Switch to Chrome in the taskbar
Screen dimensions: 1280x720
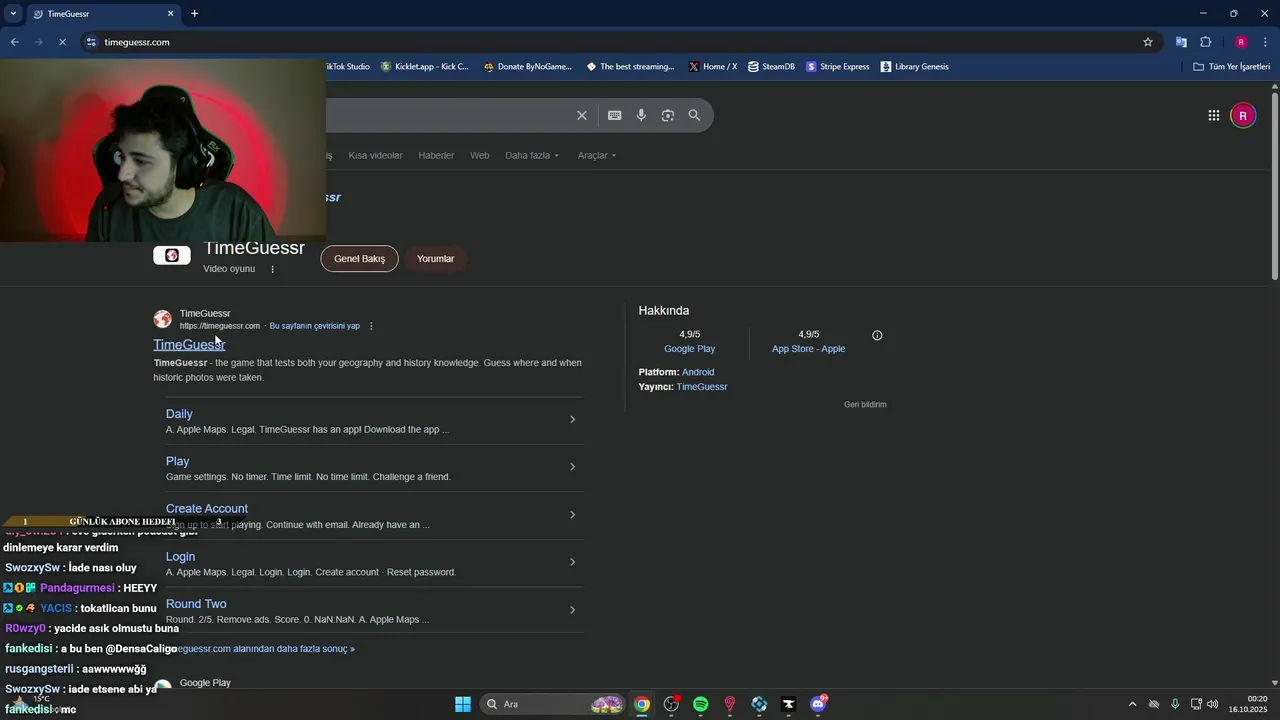click(642, 704)
